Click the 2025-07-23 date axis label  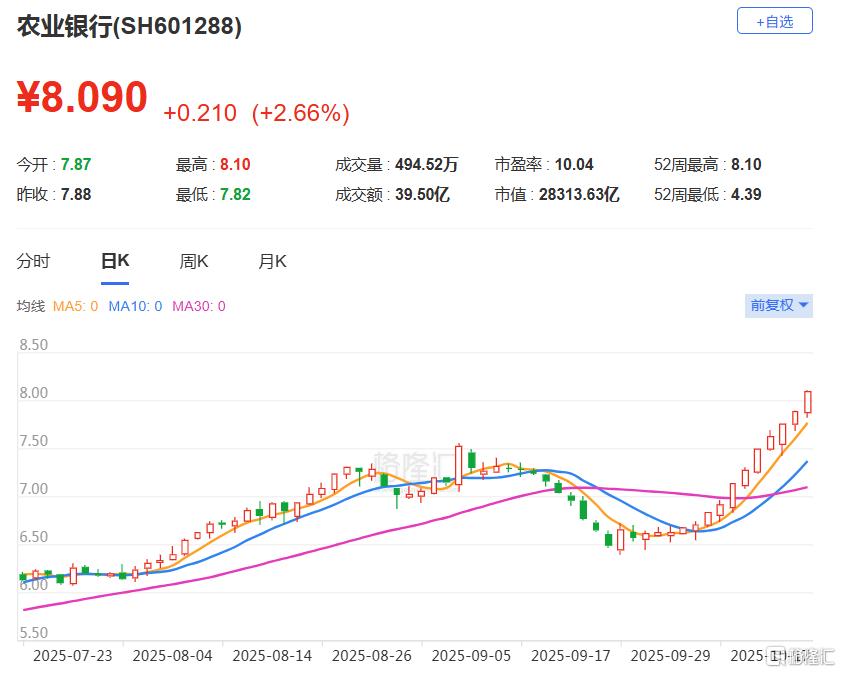pyautogui.click(x=72, y=656)
